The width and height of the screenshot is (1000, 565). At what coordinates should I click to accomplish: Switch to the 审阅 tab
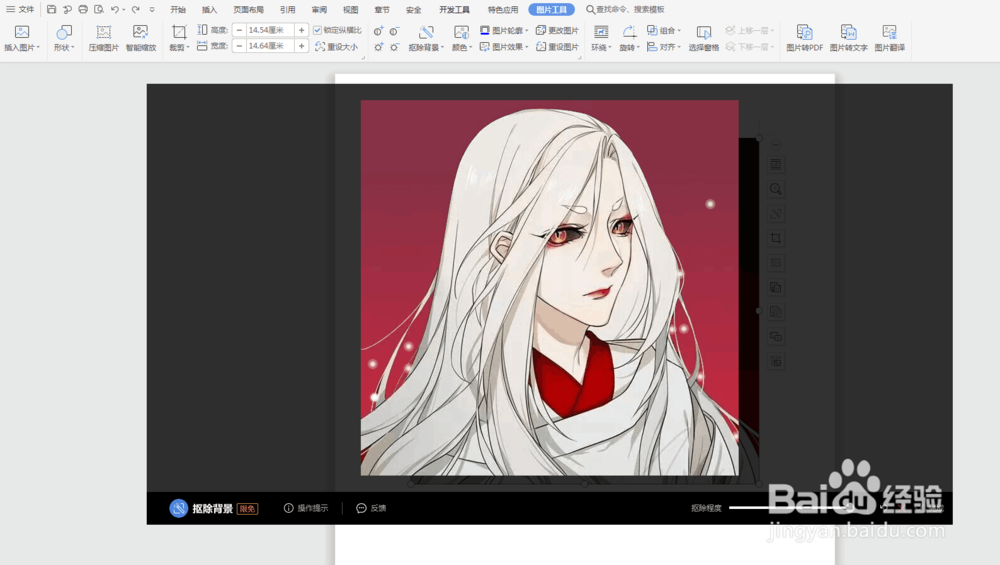pos(319,10)
